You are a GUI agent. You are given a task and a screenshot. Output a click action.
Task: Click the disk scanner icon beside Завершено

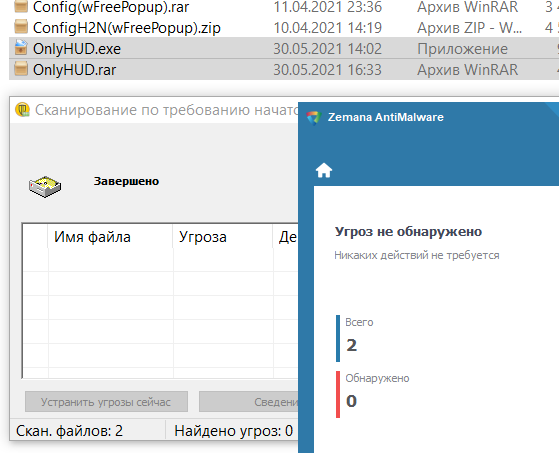[x=45, y=186]
